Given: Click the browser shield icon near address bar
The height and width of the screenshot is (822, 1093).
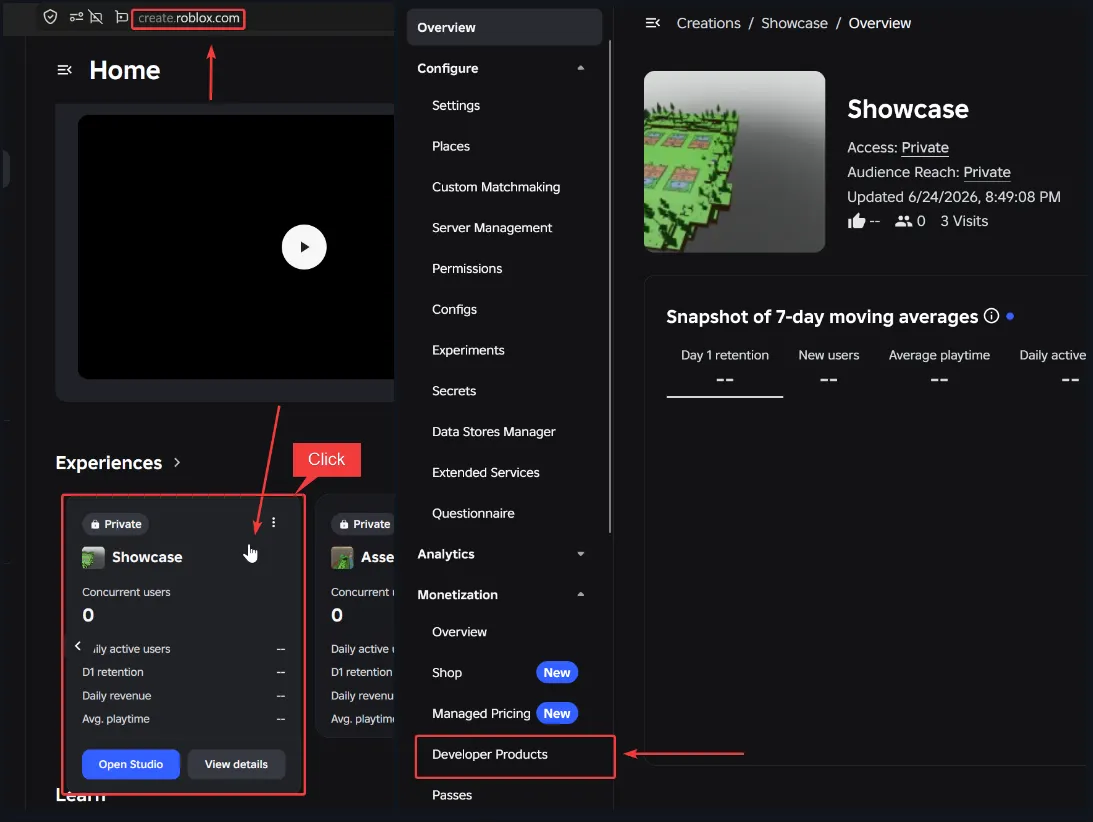Looking at the screenshot, I should tap(50, 17).
